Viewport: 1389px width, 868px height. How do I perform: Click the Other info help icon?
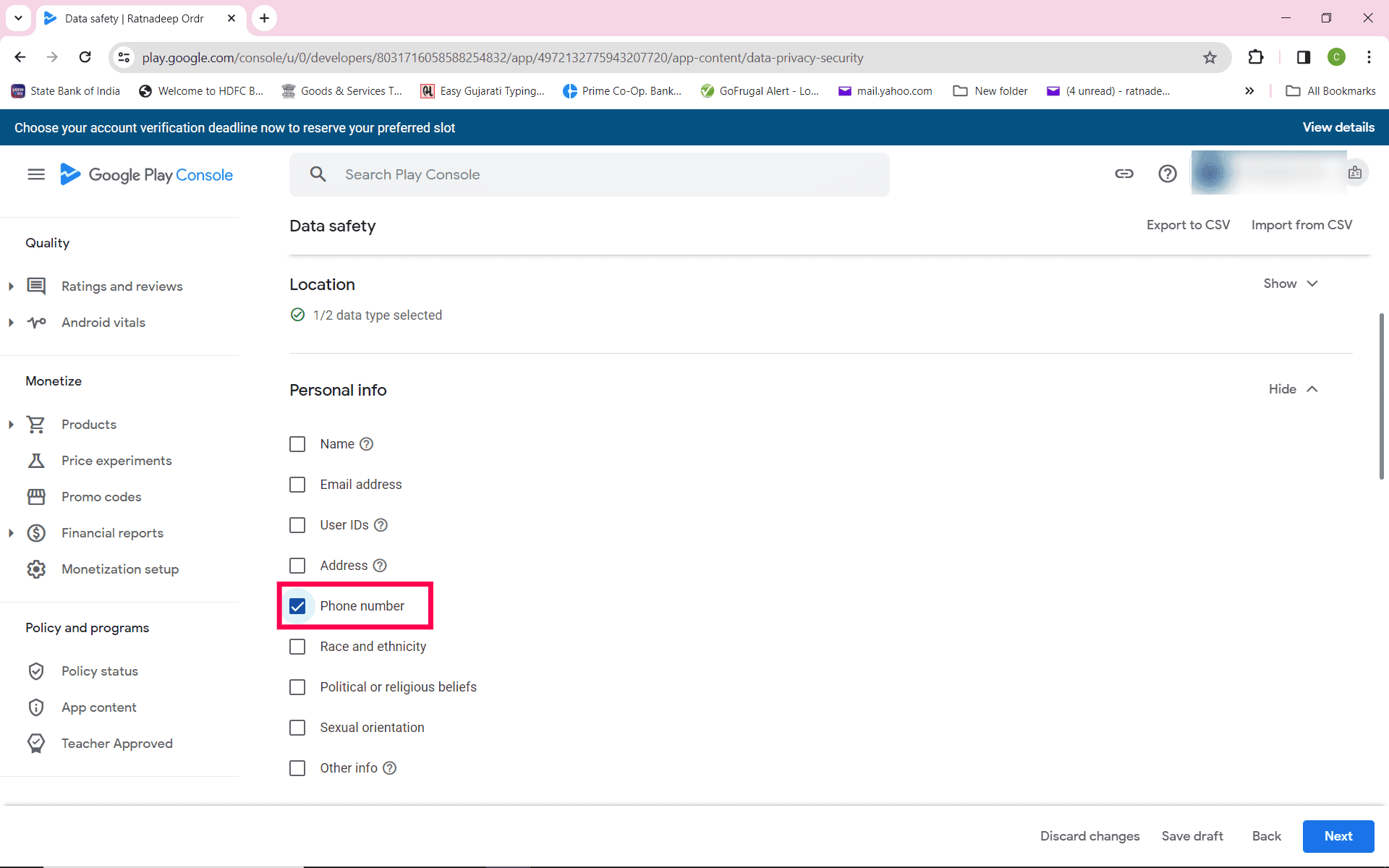click(389, 768)
